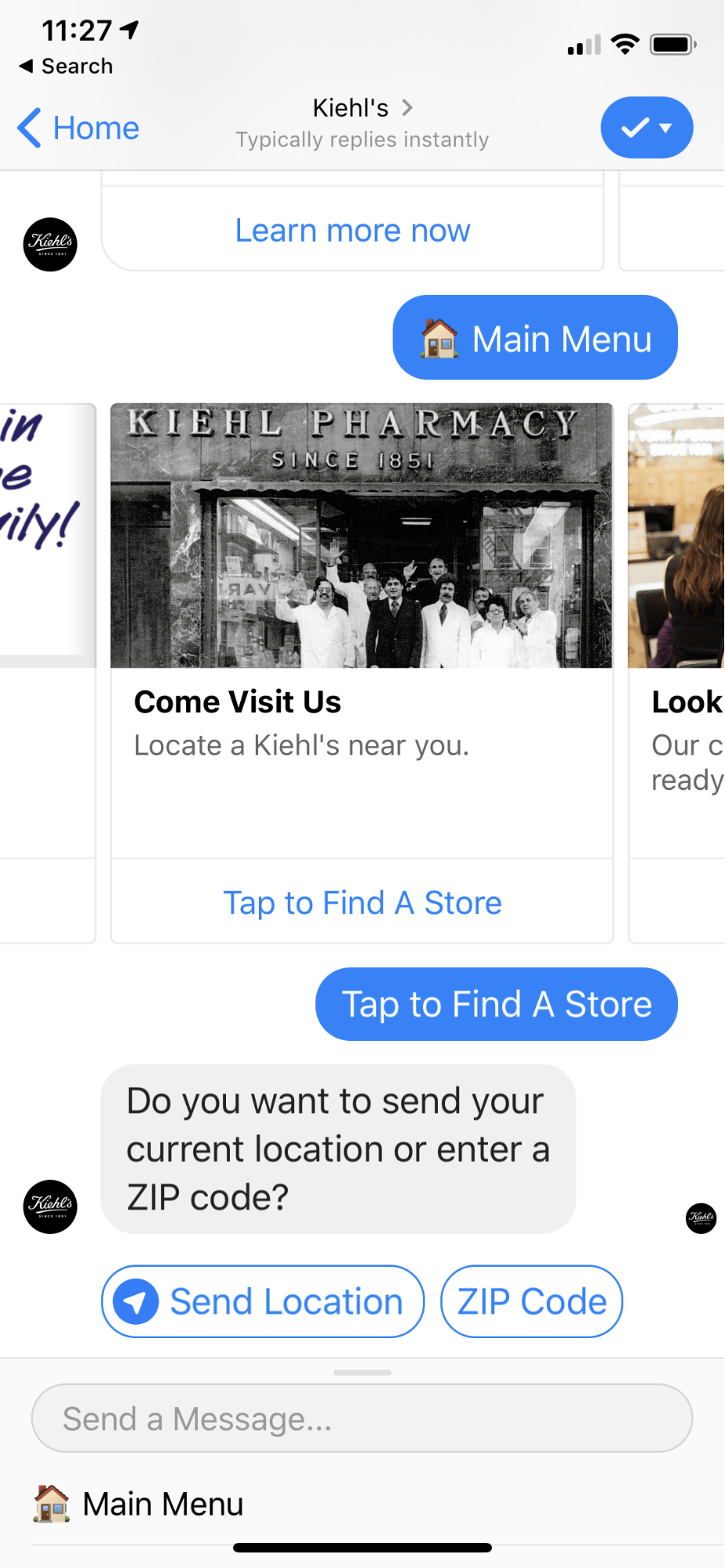Tap the Wi-Fi status icon

(x=625, y=45)
